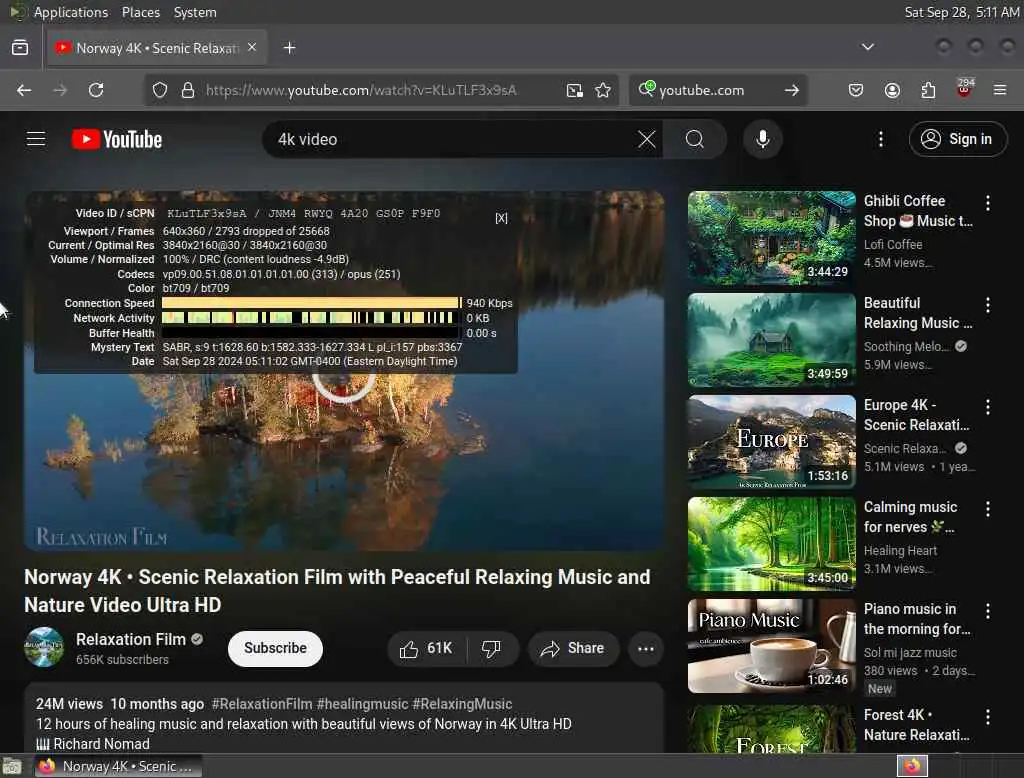Click the #RelaxationFilm hashtag
Image resolution: width=1024 pixels, height=778 pixels.
pos(262,704)
